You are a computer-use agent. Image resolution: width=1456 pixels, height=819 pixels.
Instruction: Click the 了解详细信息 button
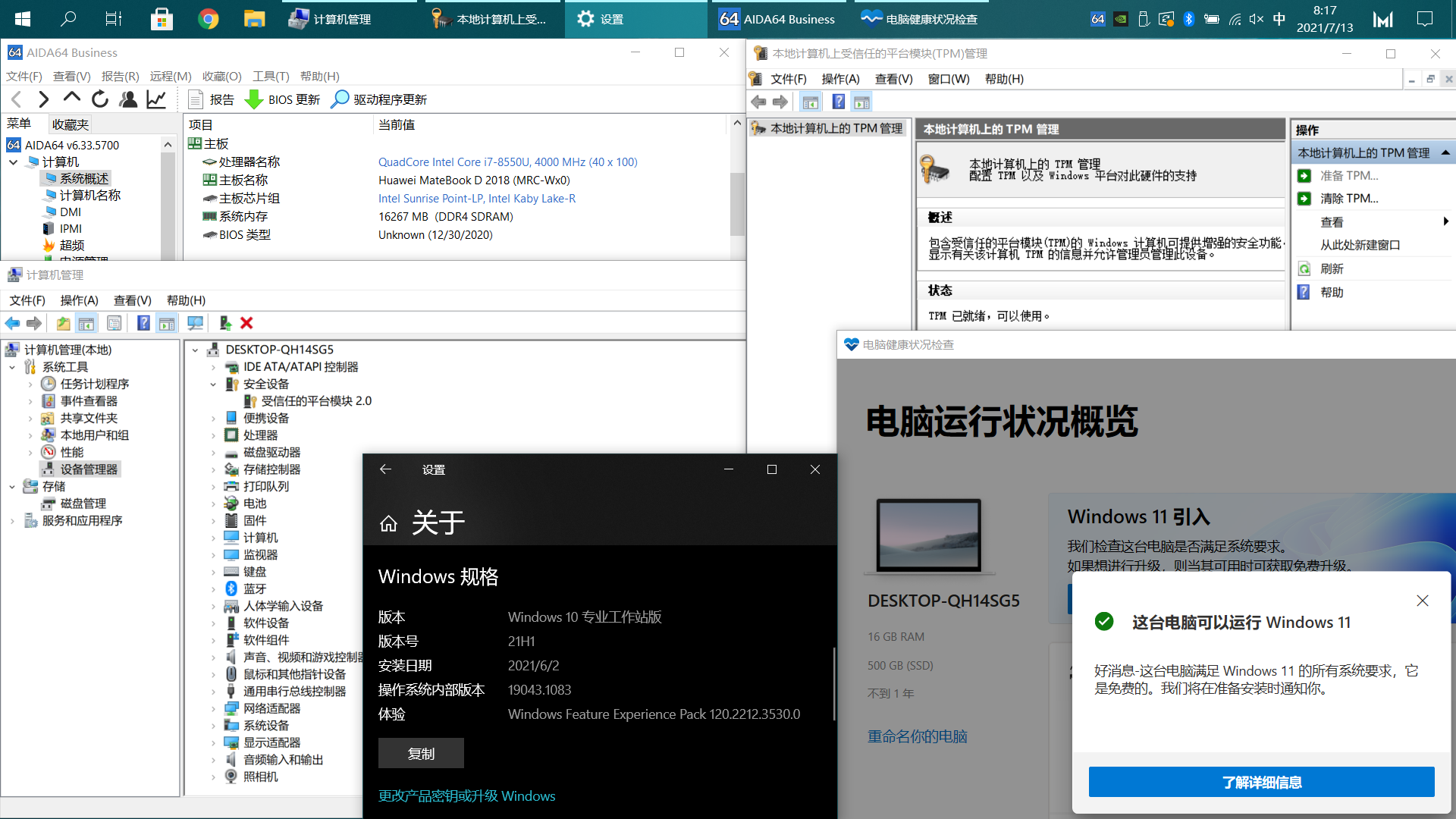click(x=1261, y=782)
